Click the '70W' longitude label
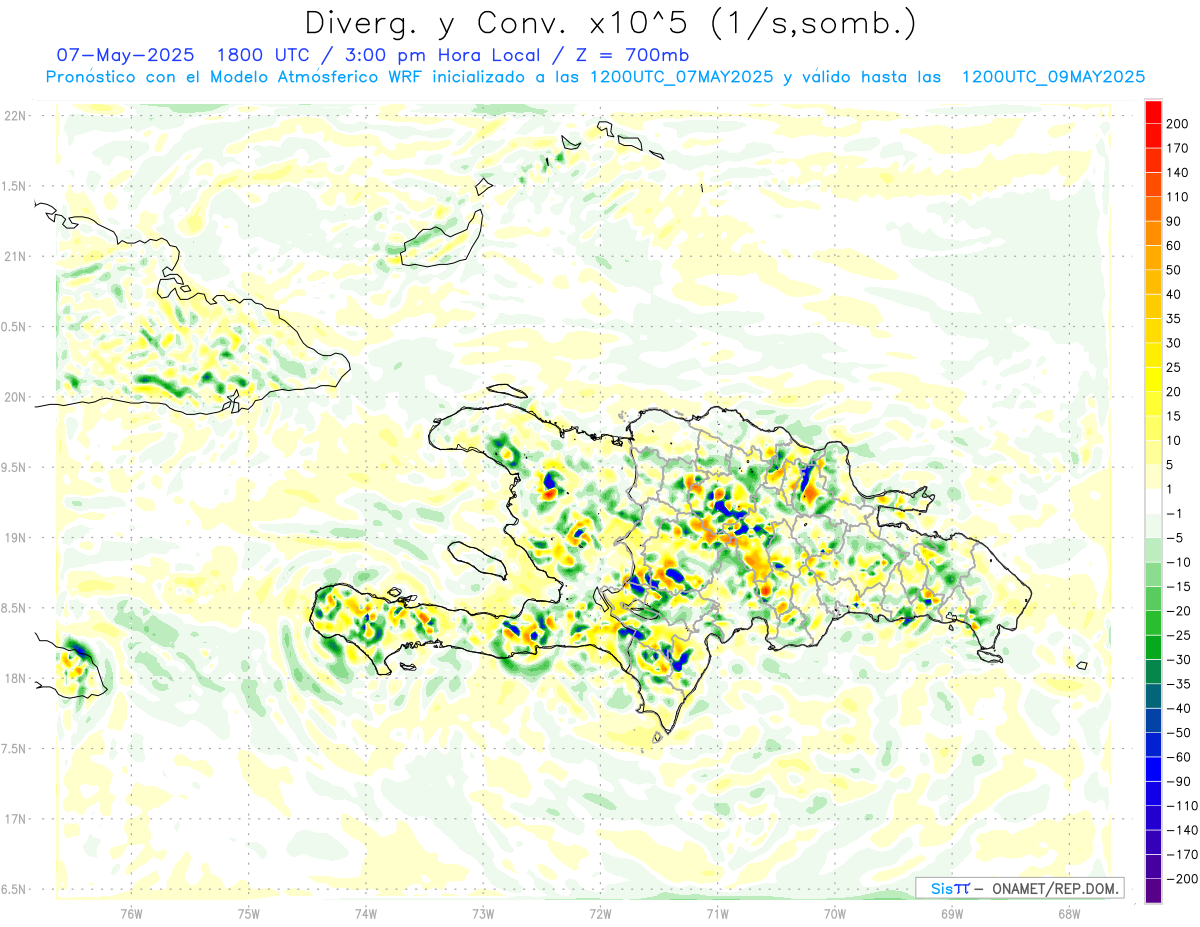Viewport: 1200px width, 927px height. [835, 913]
